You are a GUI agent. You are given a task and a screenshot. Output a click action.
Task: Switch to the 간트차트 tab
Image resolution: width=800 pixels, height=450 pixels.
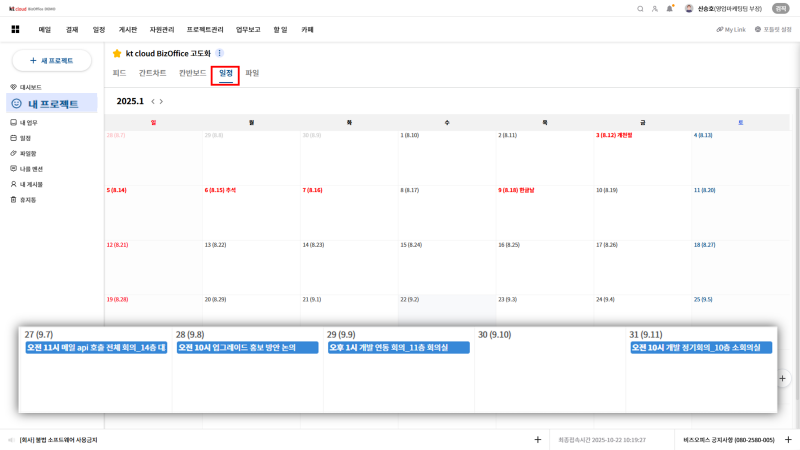click(152, 73)
